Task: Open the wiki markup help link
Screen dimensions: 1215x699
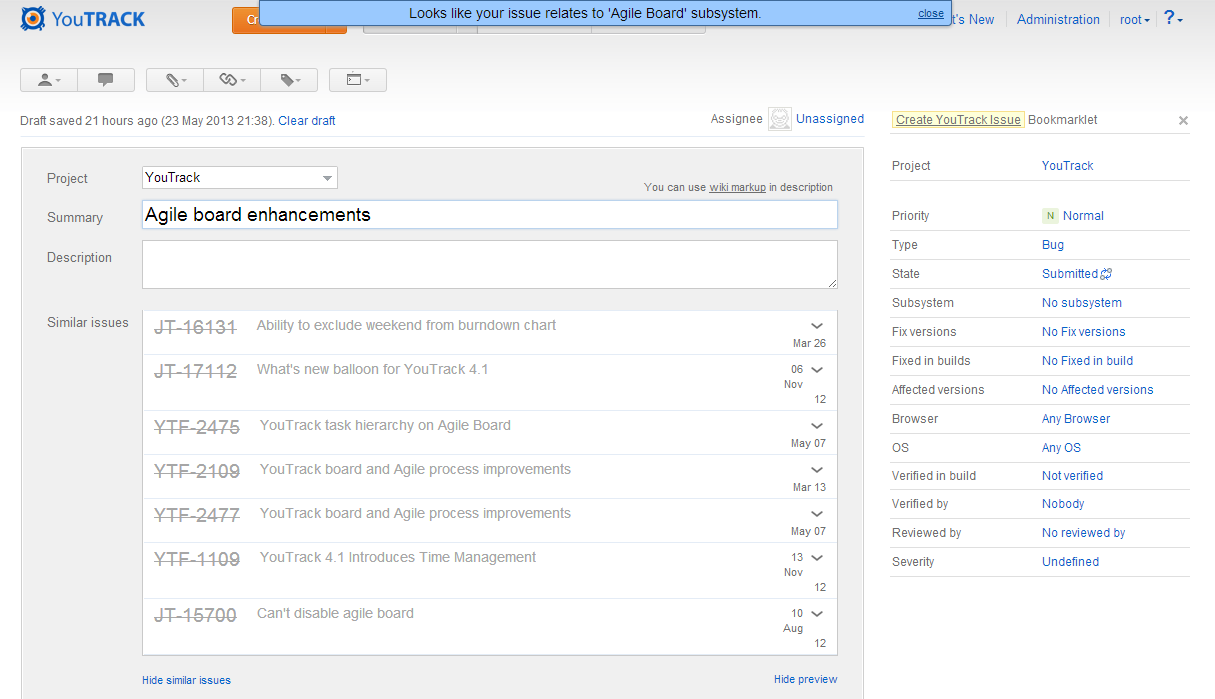Action: (738, 187)
